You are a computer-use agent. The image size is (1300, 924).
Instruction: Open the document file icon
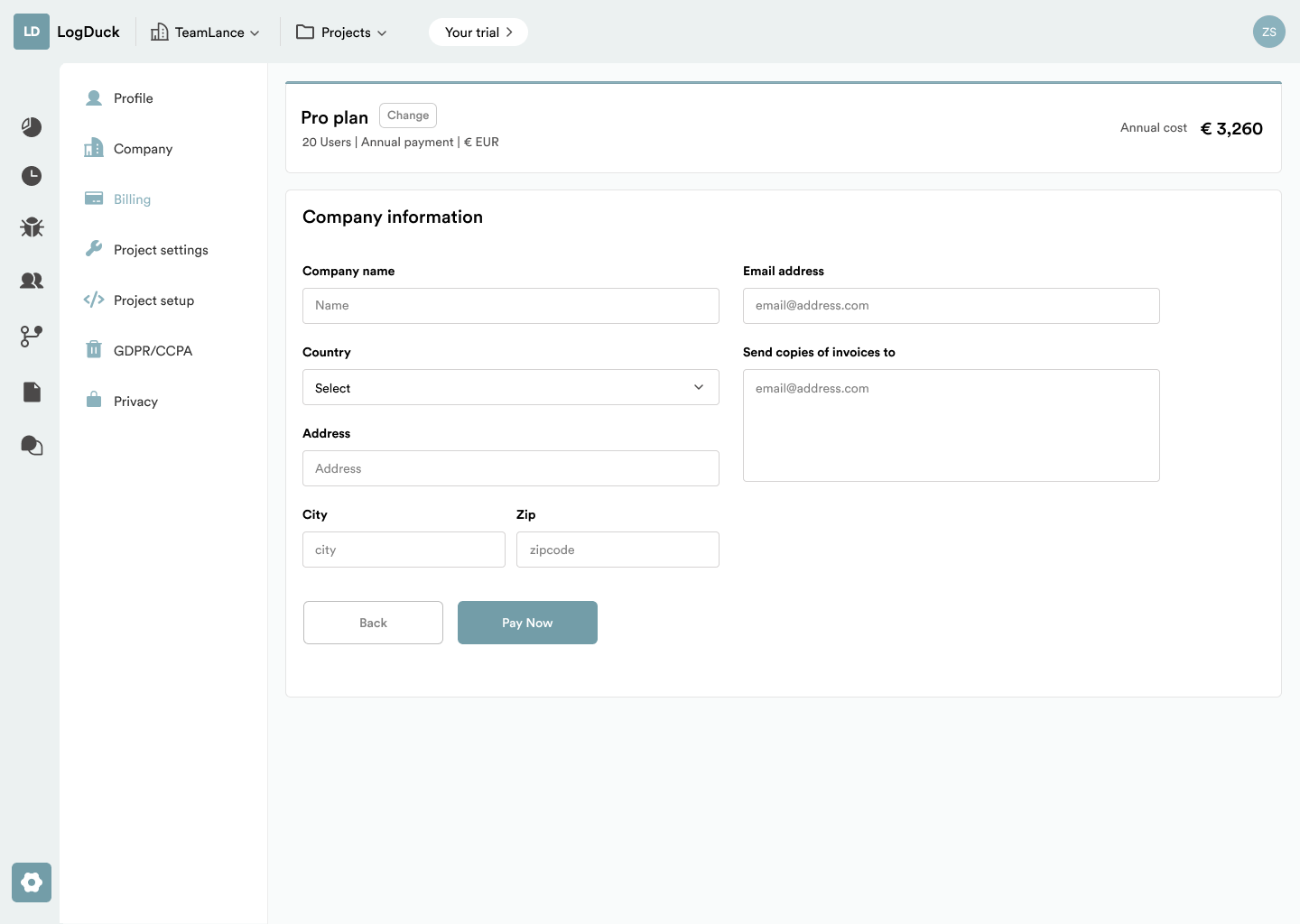(32, 392)
